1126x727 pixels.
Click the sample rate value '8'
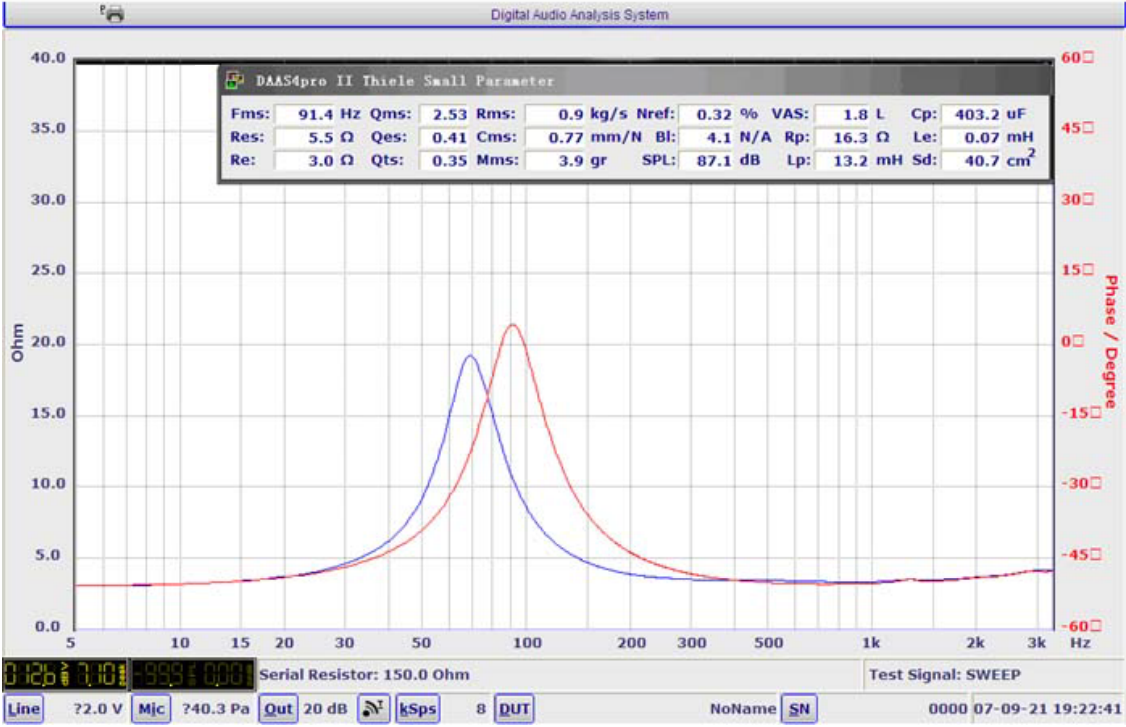pyautogui.click(x=480, y=709)
